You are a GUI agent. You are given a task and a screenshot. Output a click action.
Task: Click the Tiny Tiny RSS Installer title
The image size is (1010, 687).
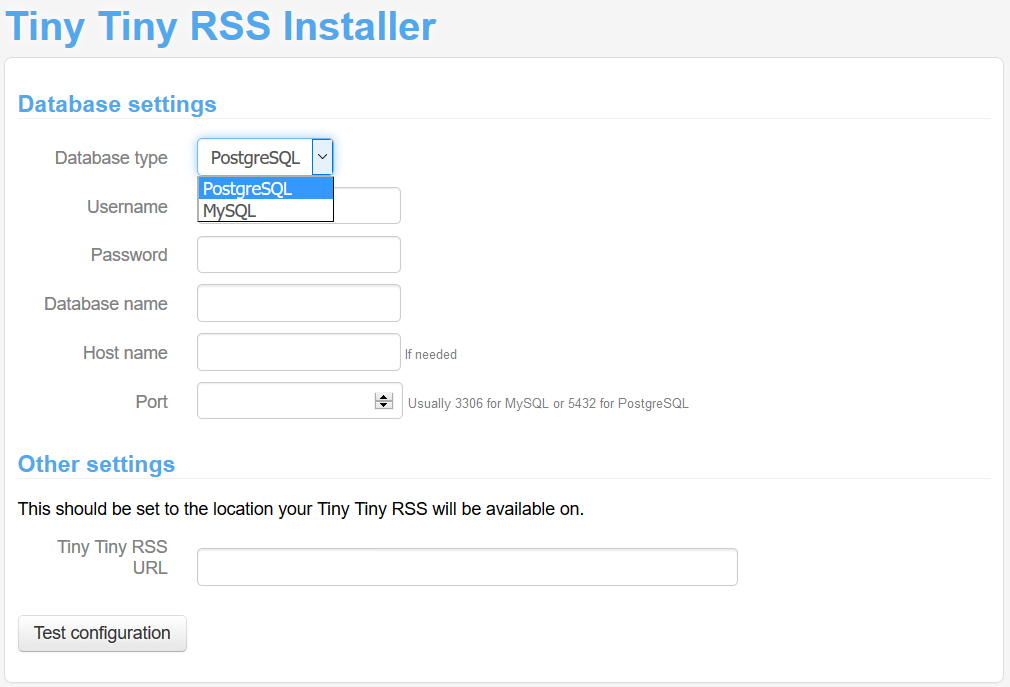[x=221, y=25]
